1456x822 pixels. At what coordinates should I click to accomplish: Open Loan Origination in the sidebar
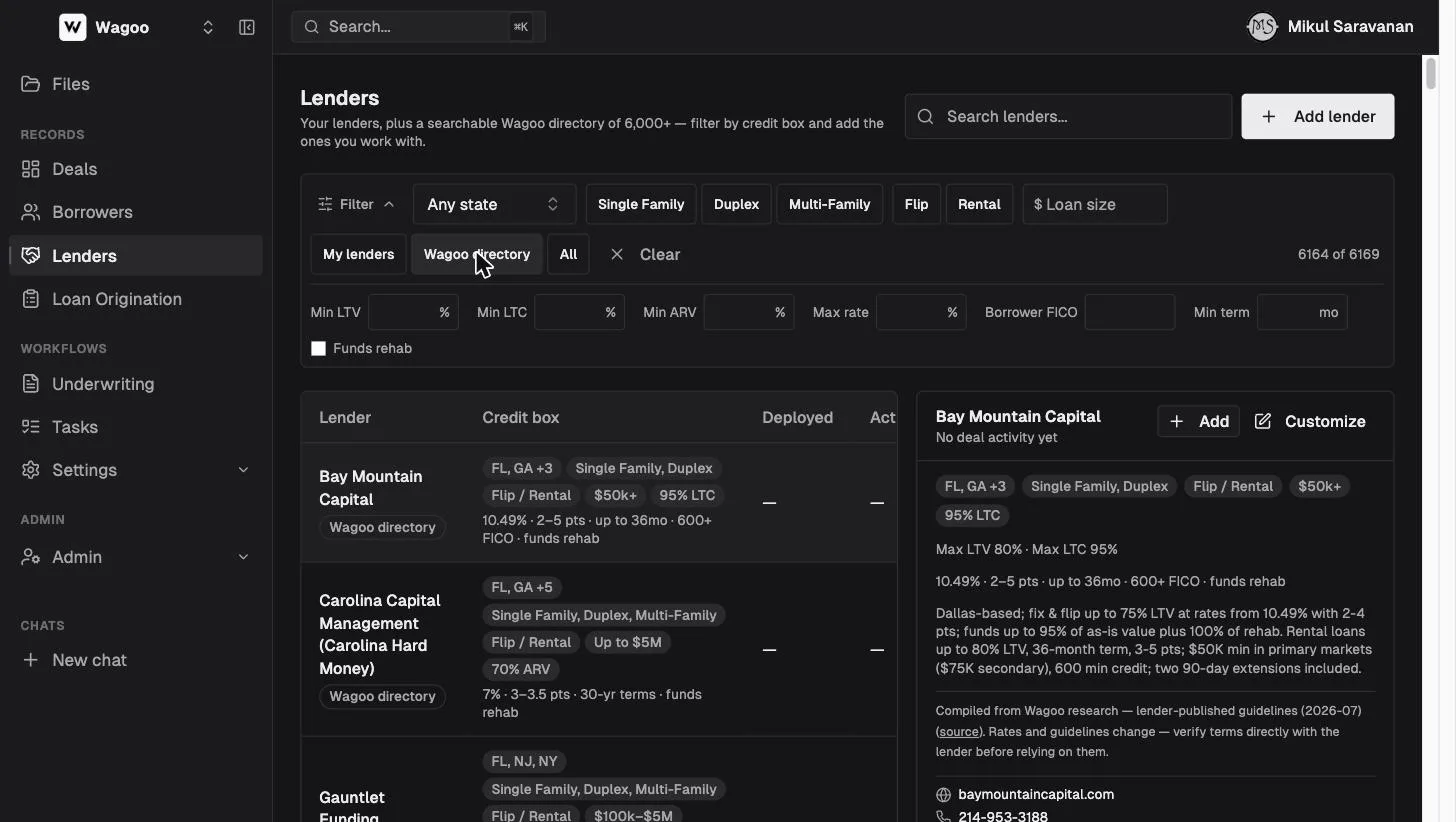coord(136,299)
